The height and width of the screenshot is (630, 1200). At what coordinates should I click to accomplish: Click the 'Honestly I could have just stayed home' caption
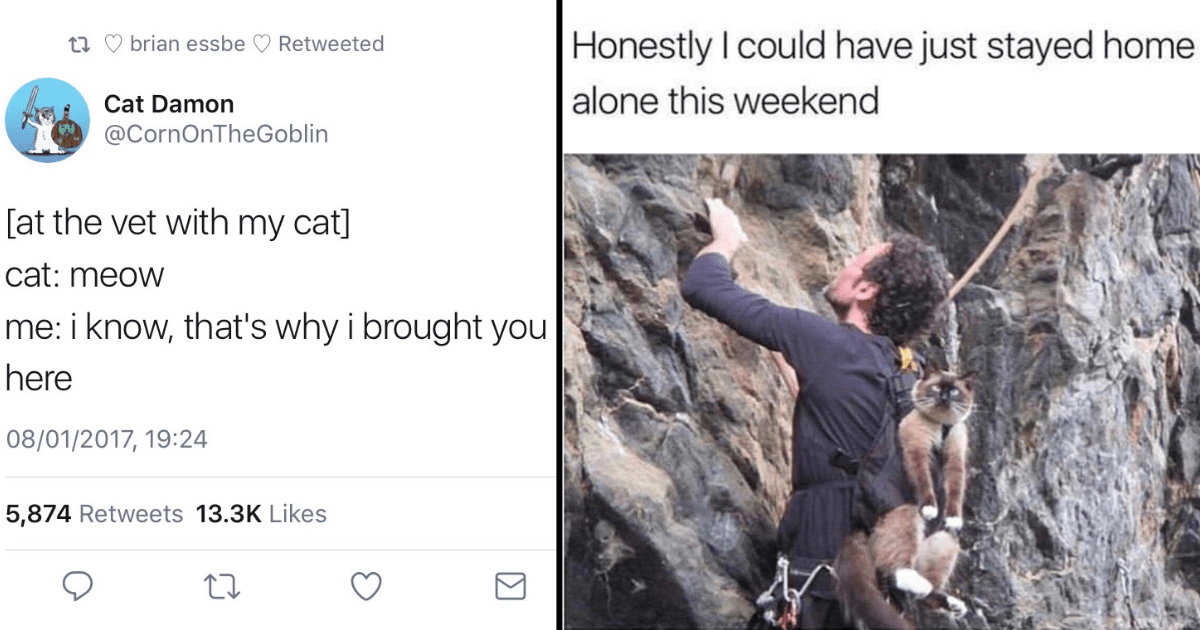click(x=883, y=45)
